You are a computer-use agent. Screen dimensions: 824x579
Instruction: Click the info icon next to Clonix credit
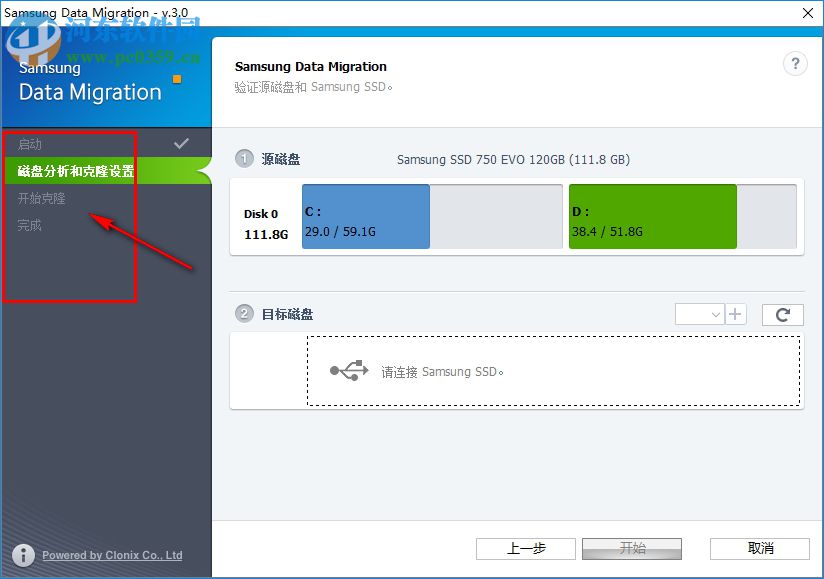22,555
